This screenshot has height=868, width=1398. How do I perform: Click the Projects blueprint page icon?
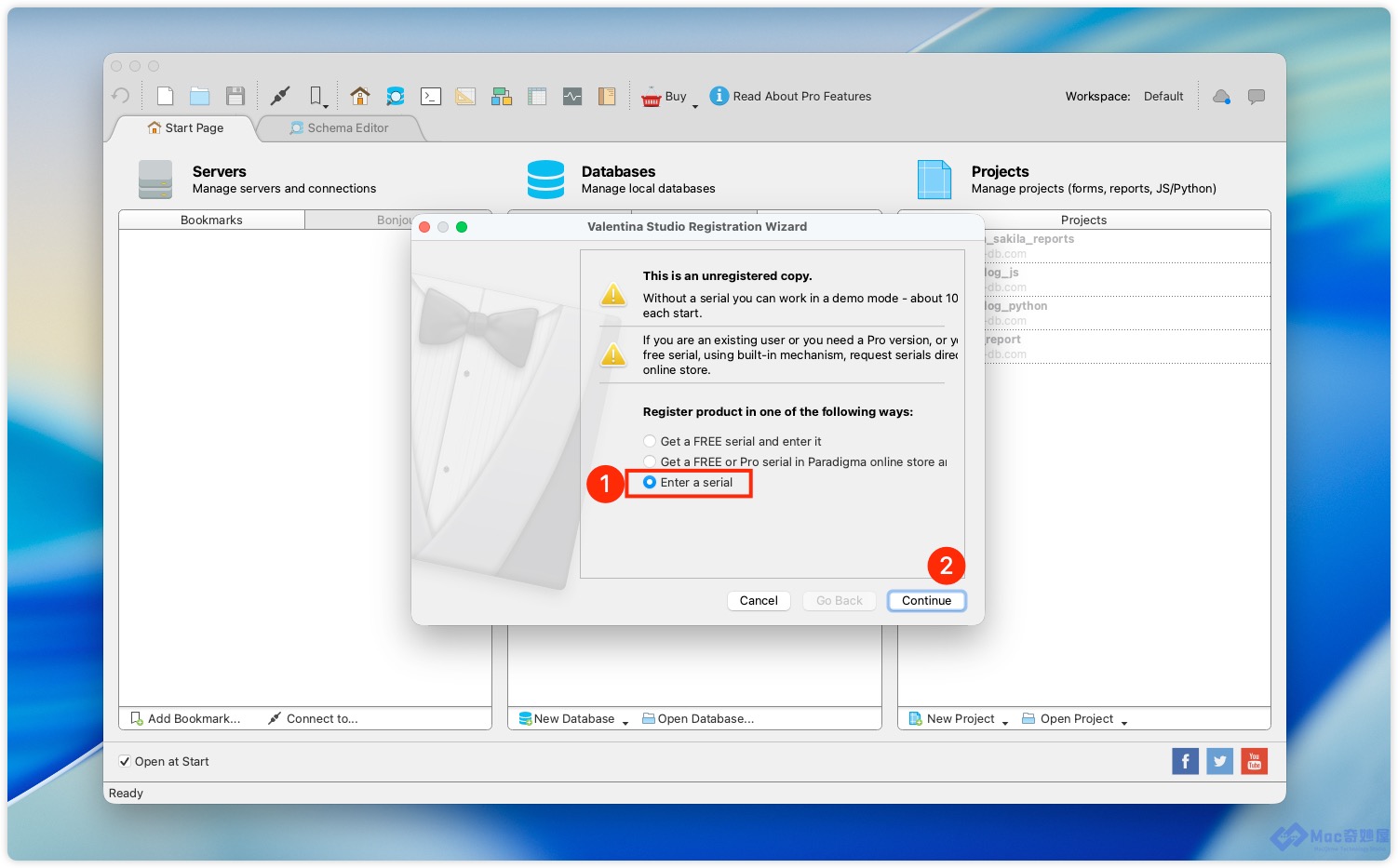934,180
